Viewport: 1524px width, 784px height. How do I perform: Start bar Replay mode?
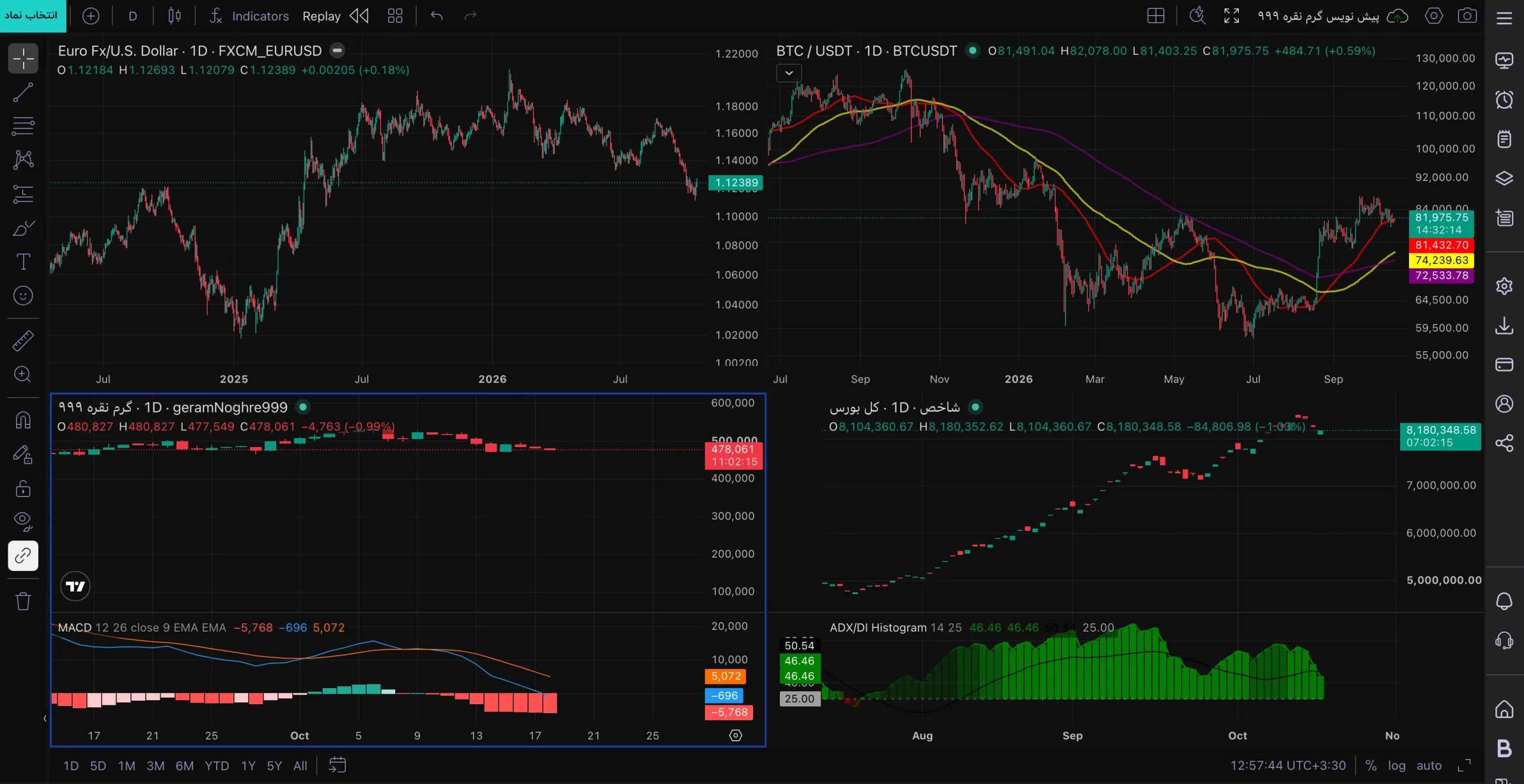coord(335,16)
